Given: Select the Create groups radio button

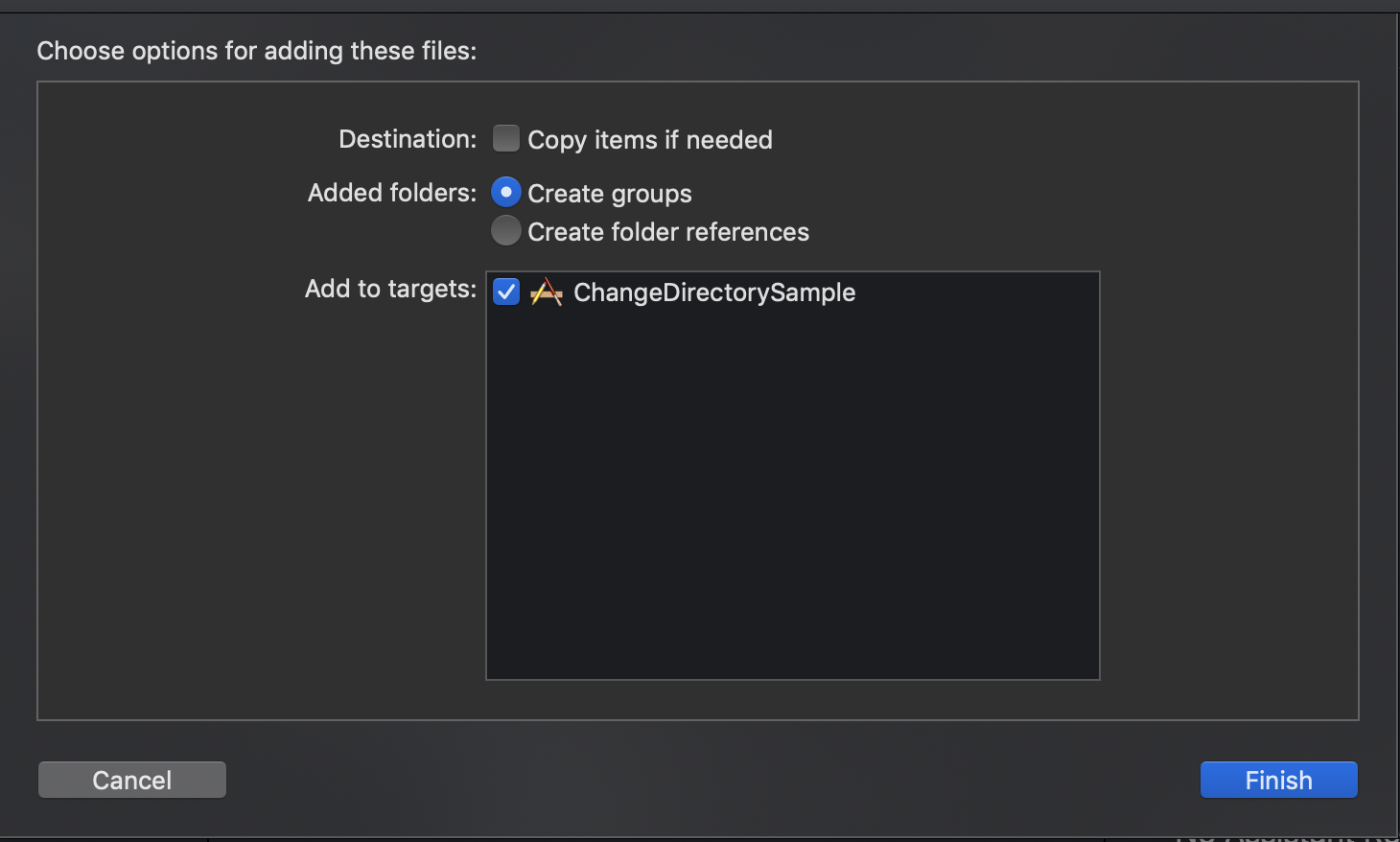Looking at the screenshot, I should 506,193.
